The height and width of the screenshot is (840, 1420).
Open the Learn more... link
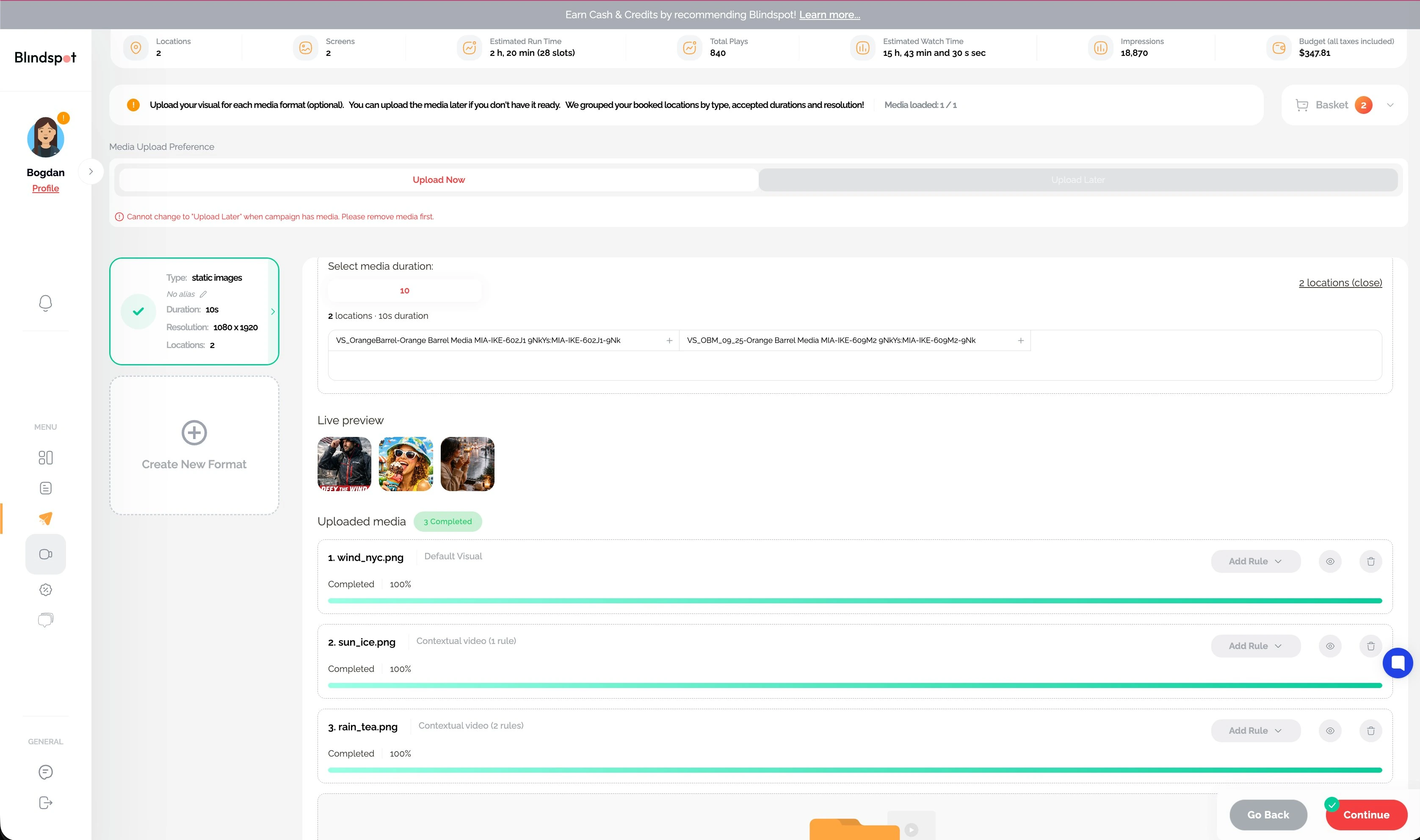pyautogui.click(x=829, y=15)
